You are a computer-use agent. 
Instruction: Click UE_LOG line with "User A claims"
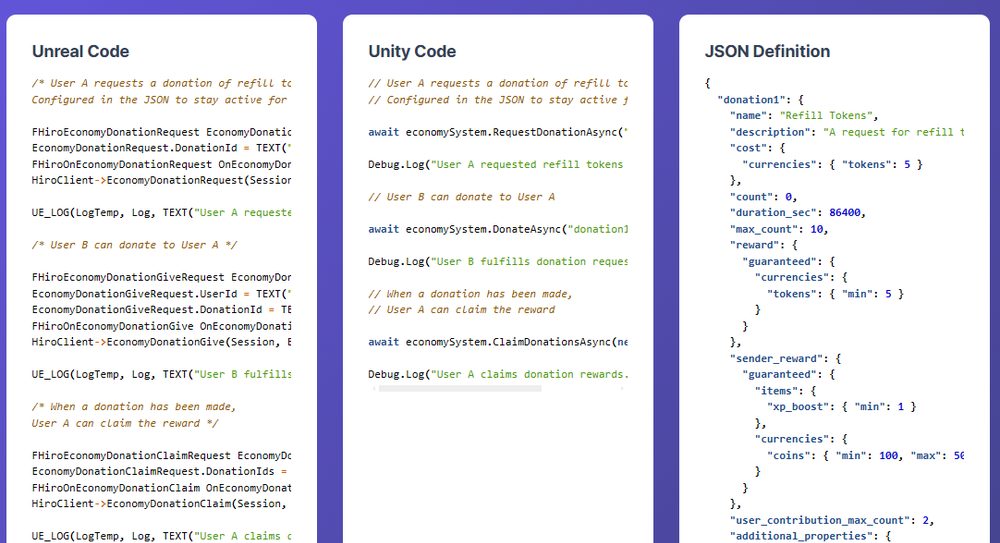[x=161, y=536]
